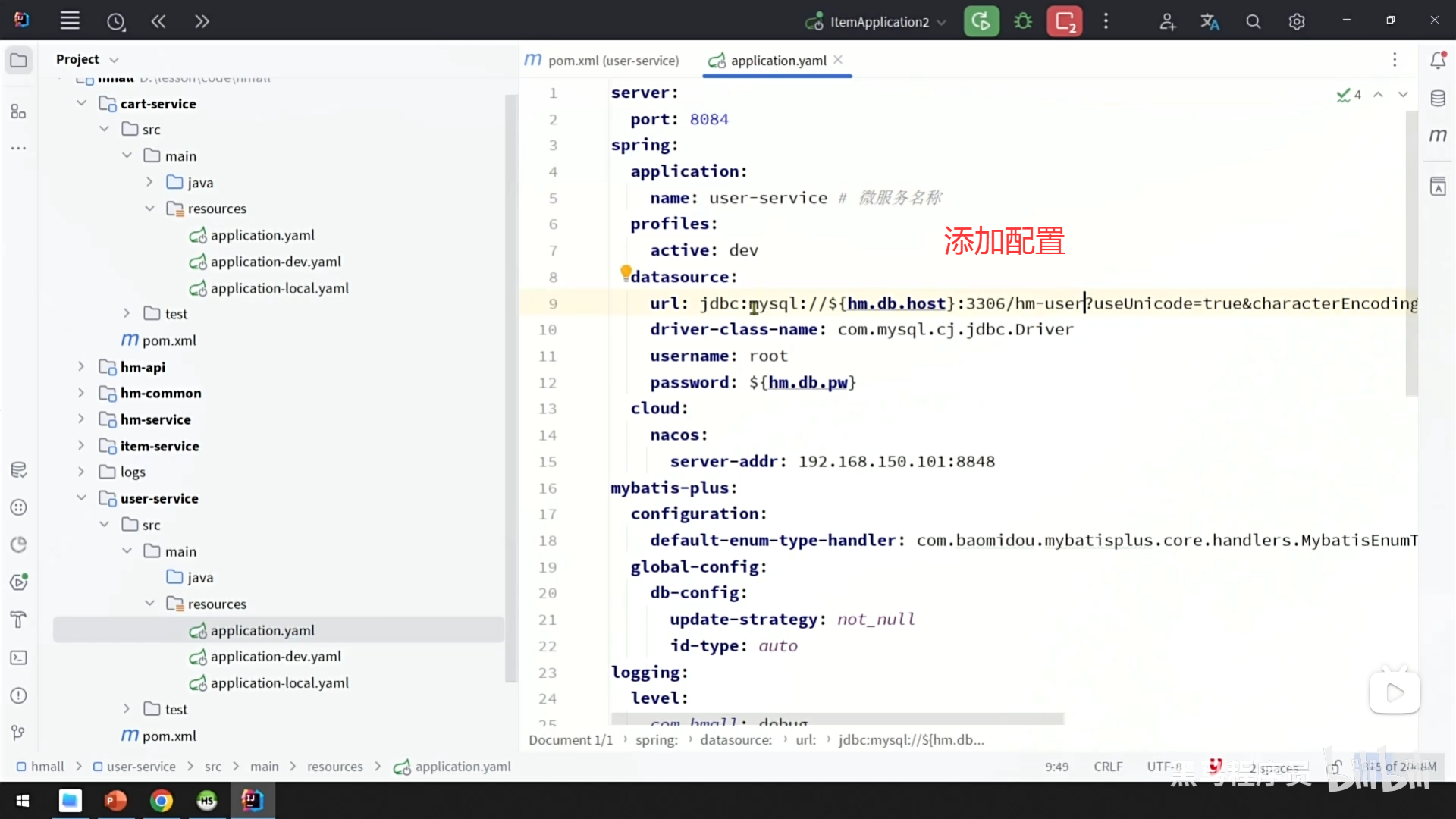This screenshot has height=819, width=1456.
Task: Collapse the user-service module
Action: 81,498
